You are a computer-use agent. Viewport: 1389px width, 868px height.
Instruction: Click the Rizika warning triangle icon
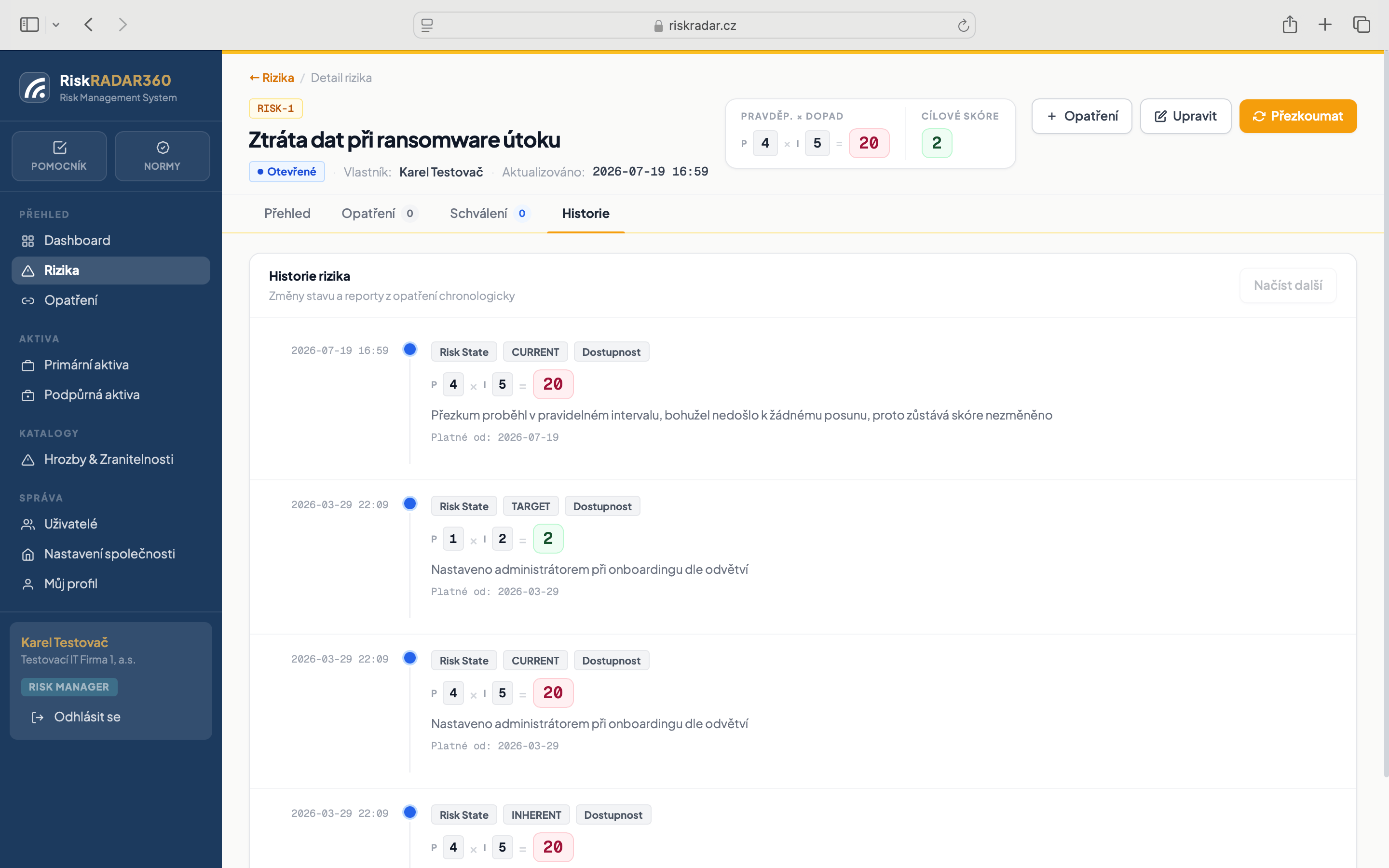[x=28, y=271]
